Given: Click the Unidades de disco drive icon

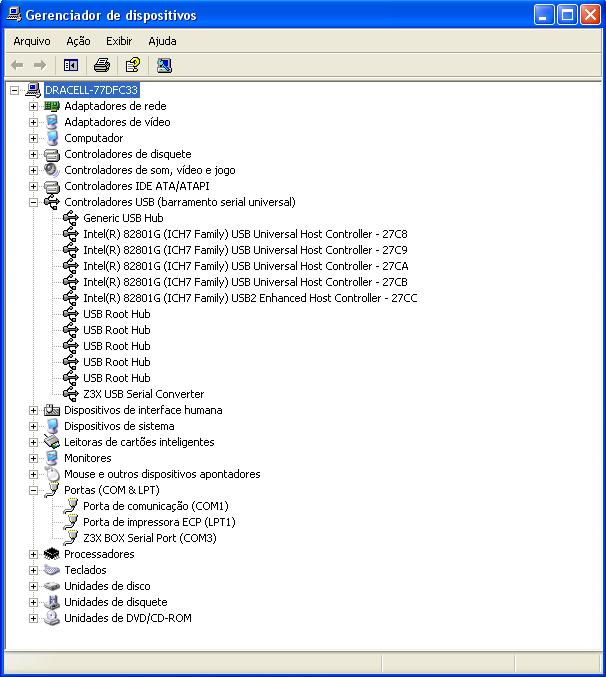Looking at the screenshot, I should [x=52, y=586].
